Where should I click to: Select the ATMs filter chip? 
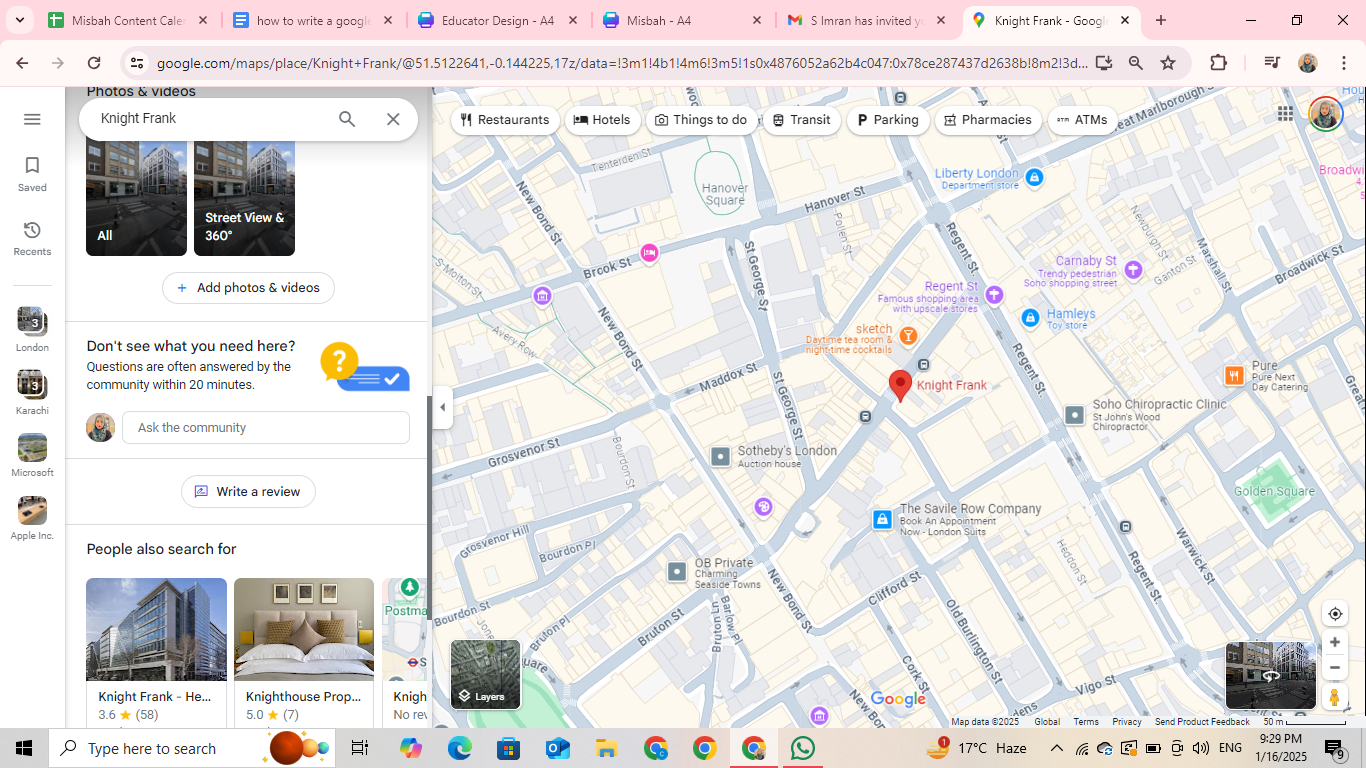click(1082, 120)
